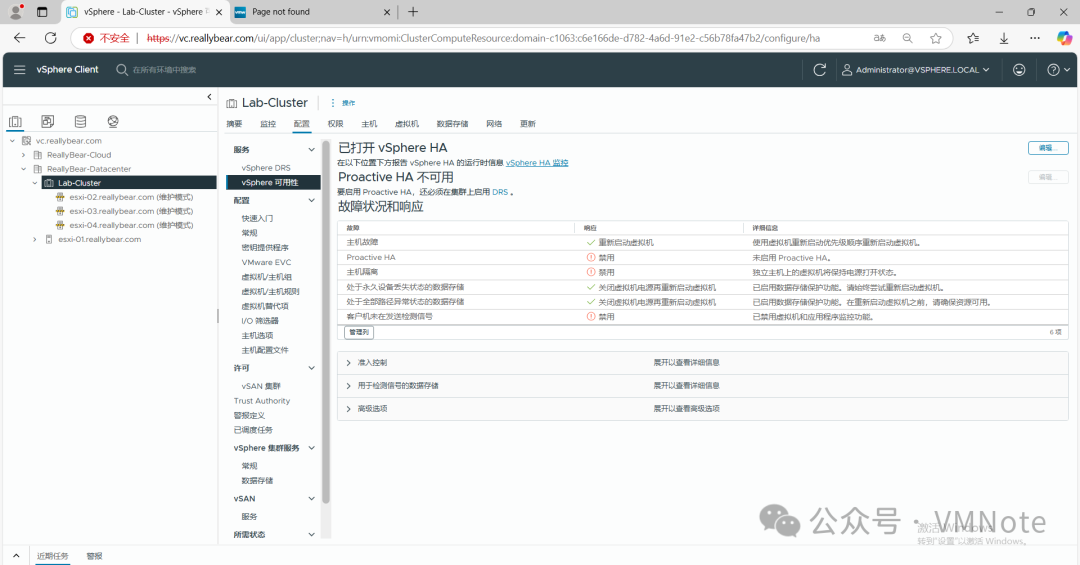Collapse the 许可 section

point(311,368)
